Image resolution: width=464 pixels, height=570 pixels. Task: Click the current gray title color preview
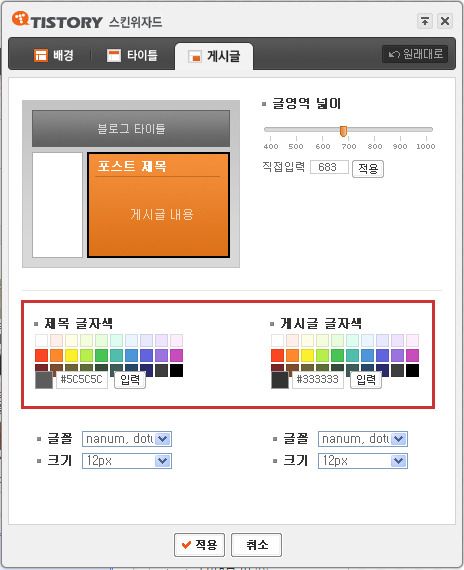(x=44, y=380)
